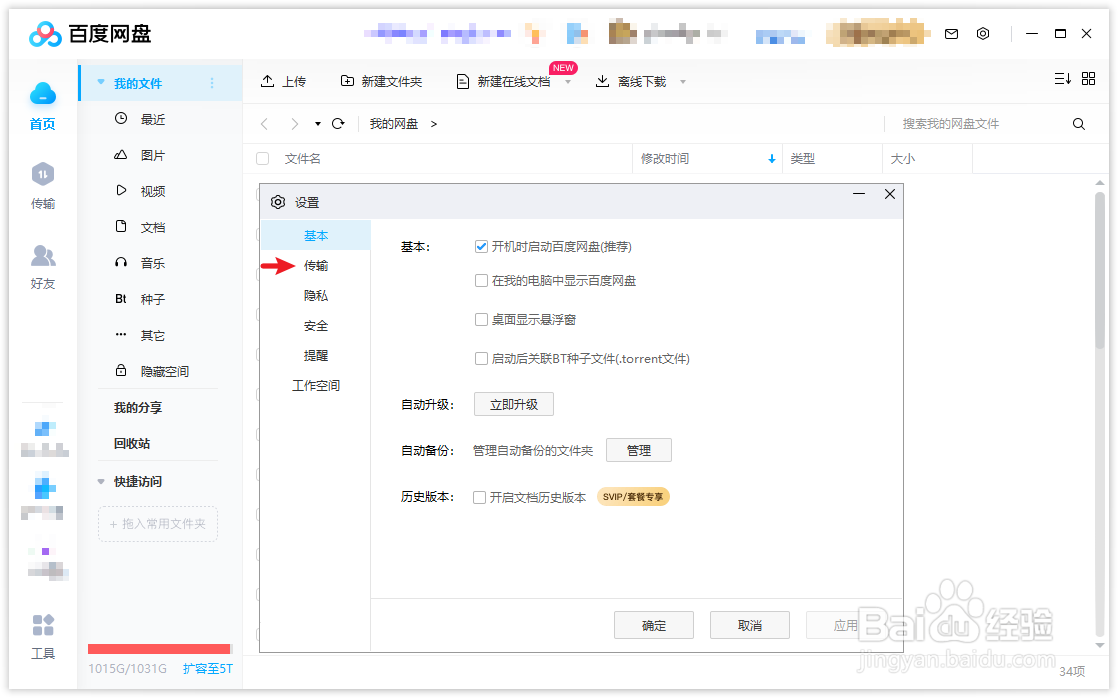Click 立即升级 upgrade button
Image resolution: width=1118 pixels, height=698 pixels.
(x=513, y=404)
